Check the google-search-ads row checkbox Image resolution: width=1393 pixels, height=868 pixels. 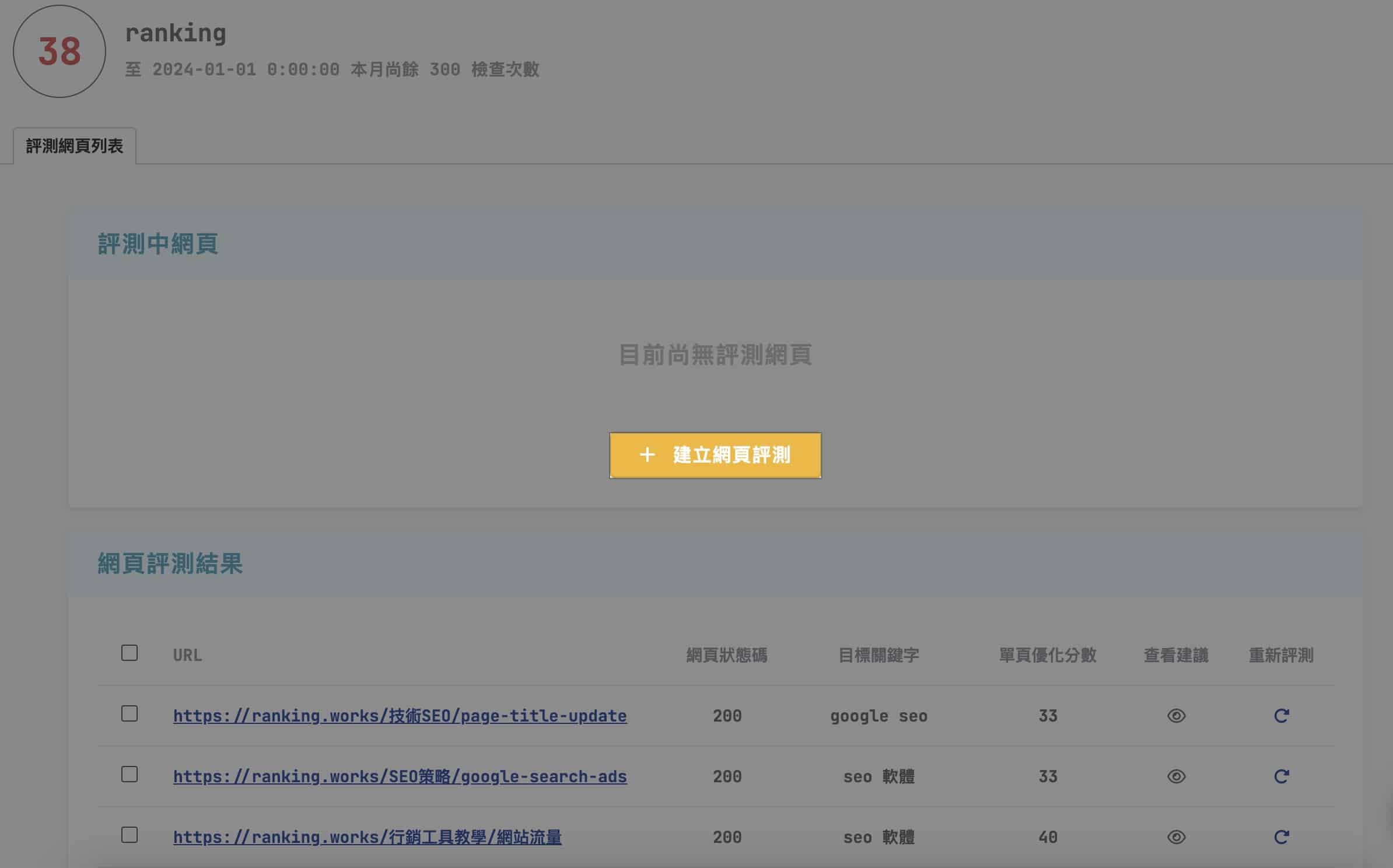129,774
